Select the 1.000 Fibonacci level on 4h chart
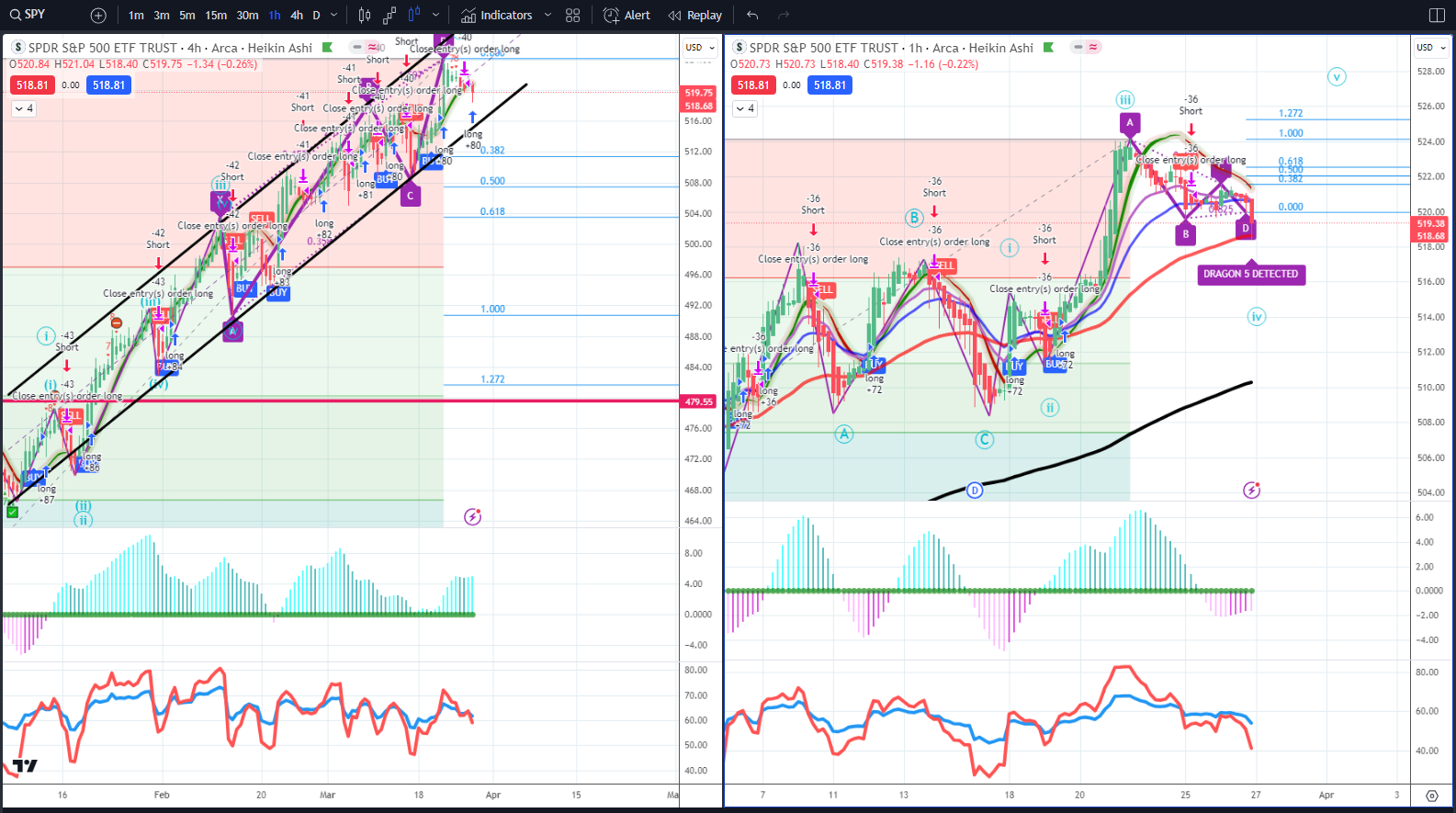Screen dimensions: 1456x813 492,310
